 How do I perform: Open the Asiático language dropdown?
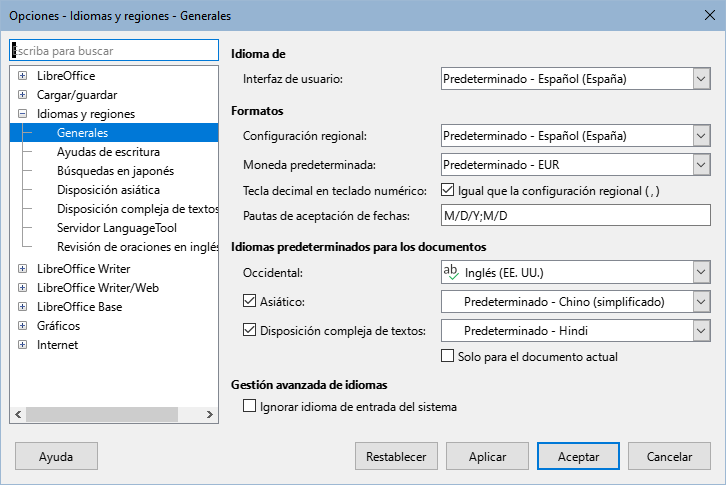701,302
